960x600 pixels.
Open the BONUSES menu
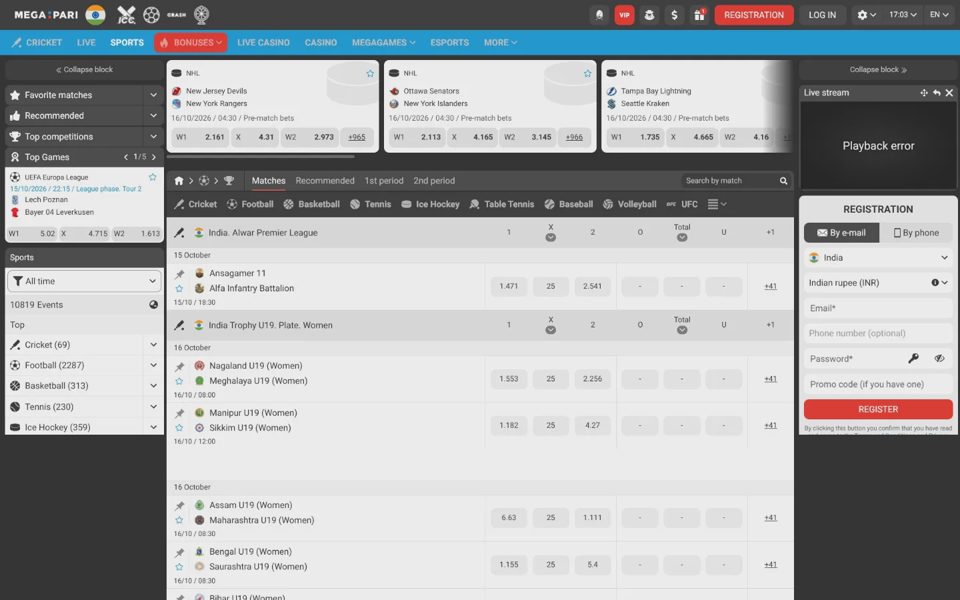pyautogui.click(x=190, y=43)
